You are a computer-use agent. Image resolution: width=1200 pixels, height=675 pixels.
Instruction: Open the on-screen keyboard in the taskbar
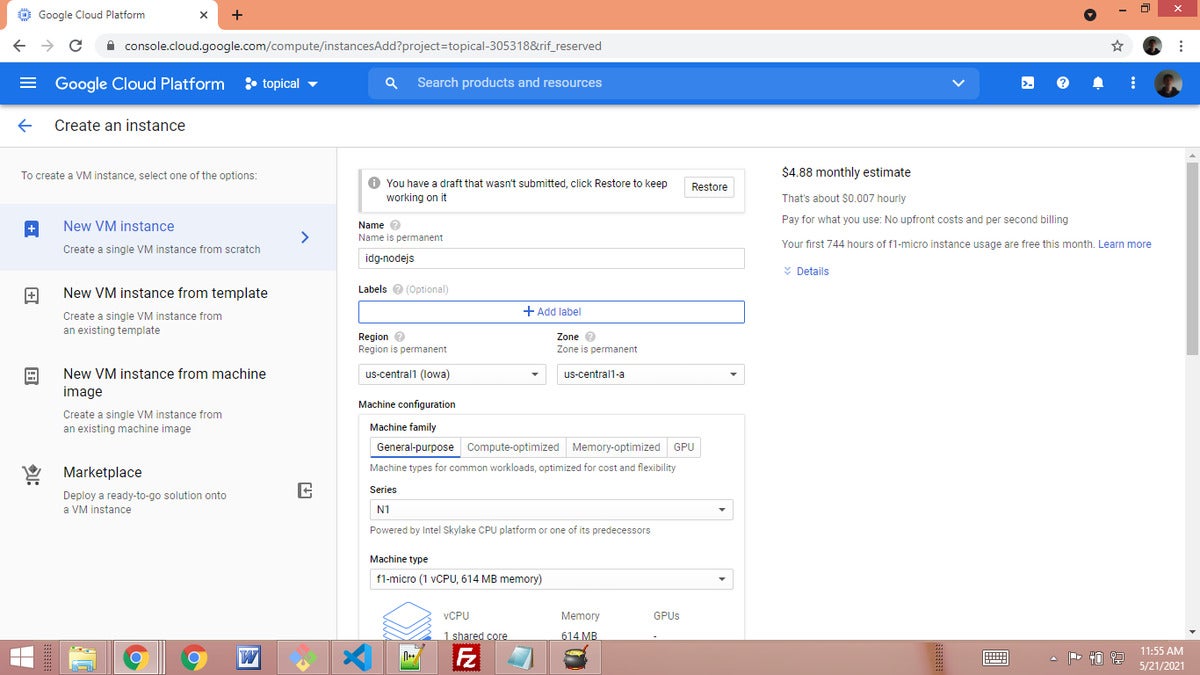pyautogui.click(x=995, y=657)
